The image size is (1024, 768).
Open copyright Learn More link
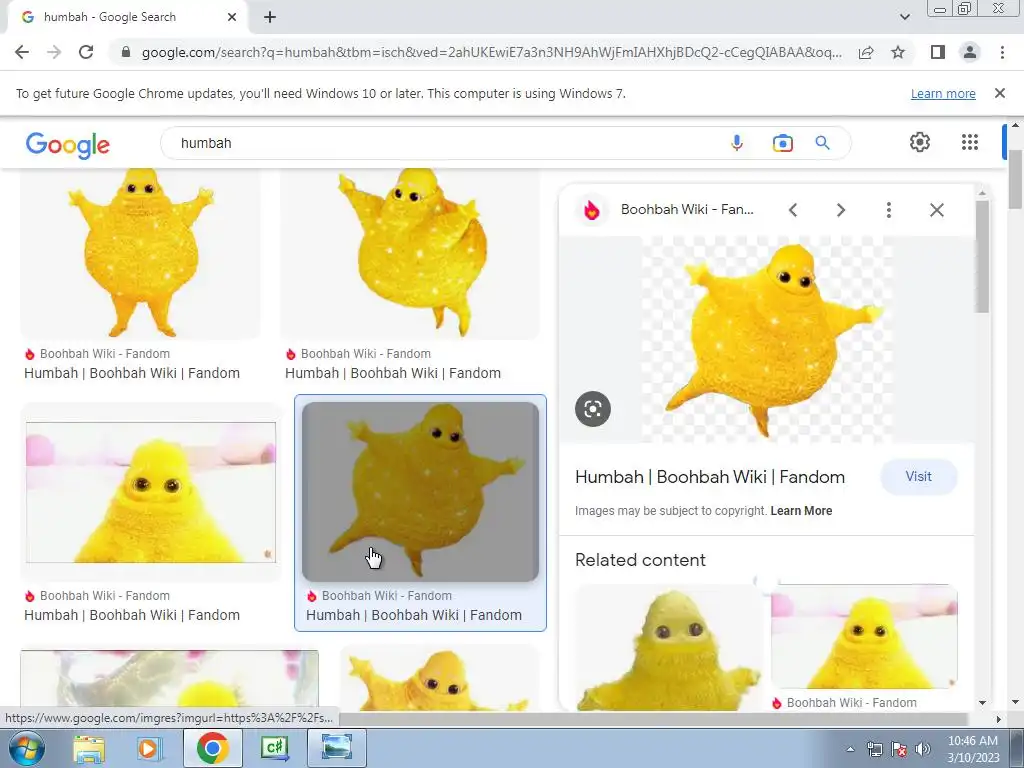tap(801, 511)
